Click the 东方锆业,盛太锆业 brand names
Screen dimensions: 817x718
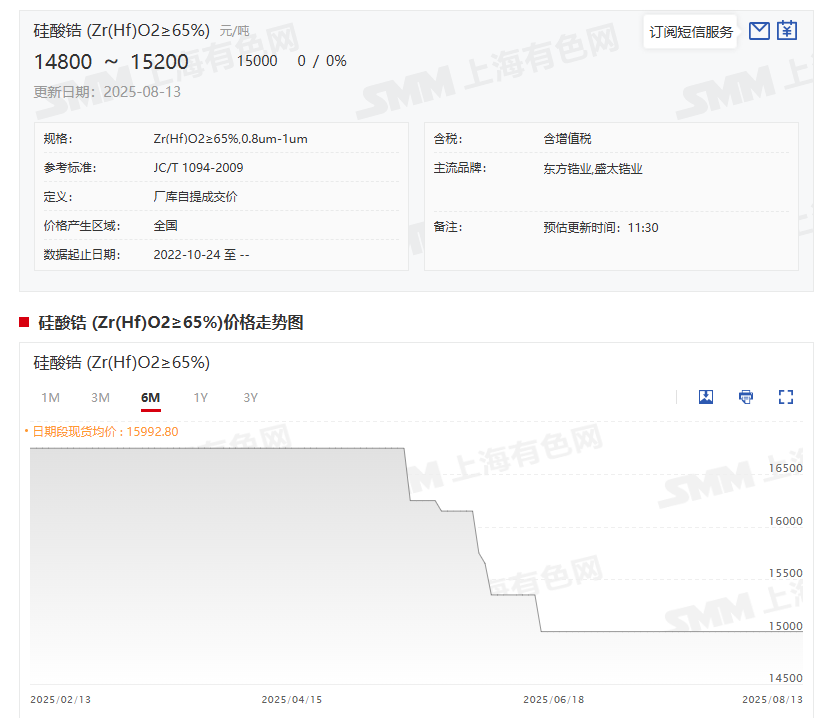coord(592,168)
